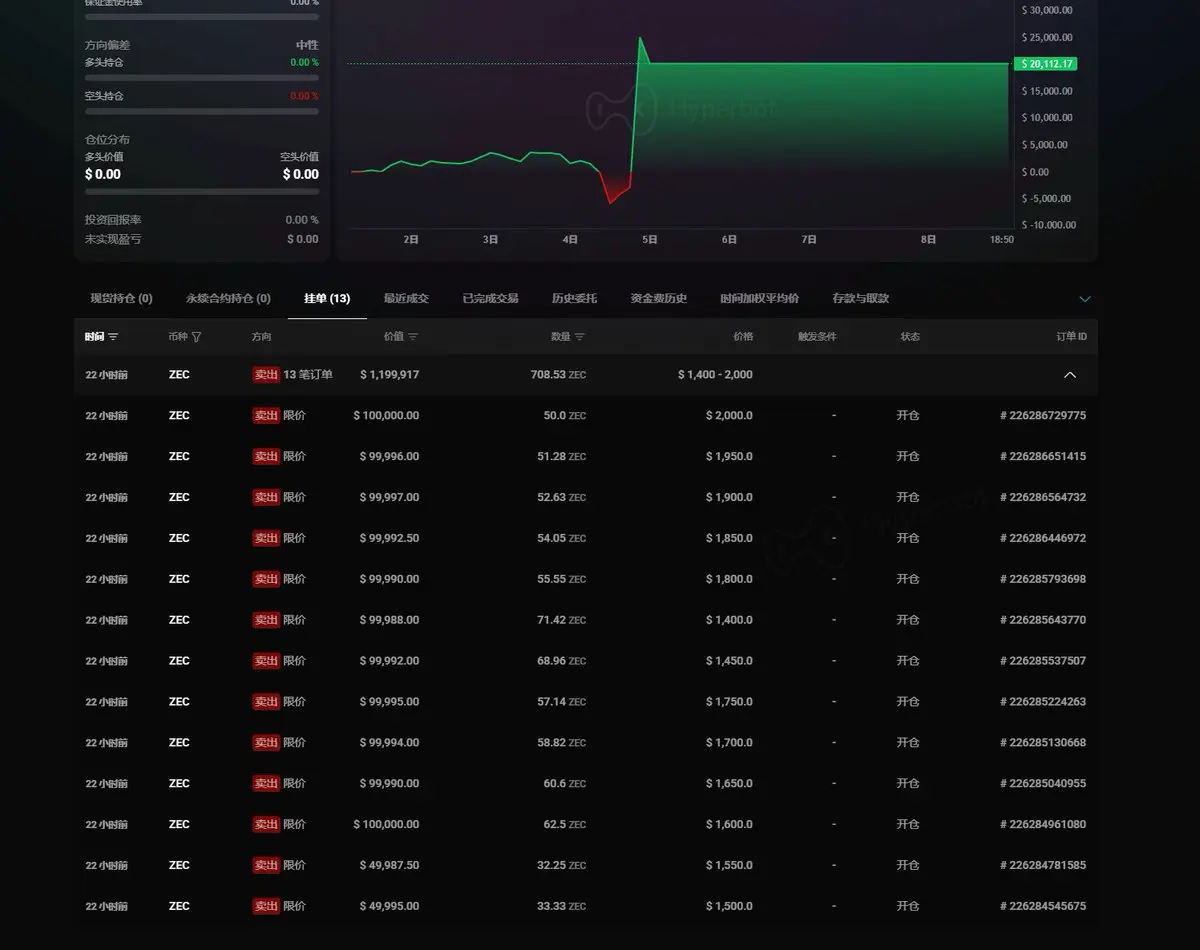Open the 历史委托 tab
The height and width of the screenshot is (950, 1200).
[574, 298]
